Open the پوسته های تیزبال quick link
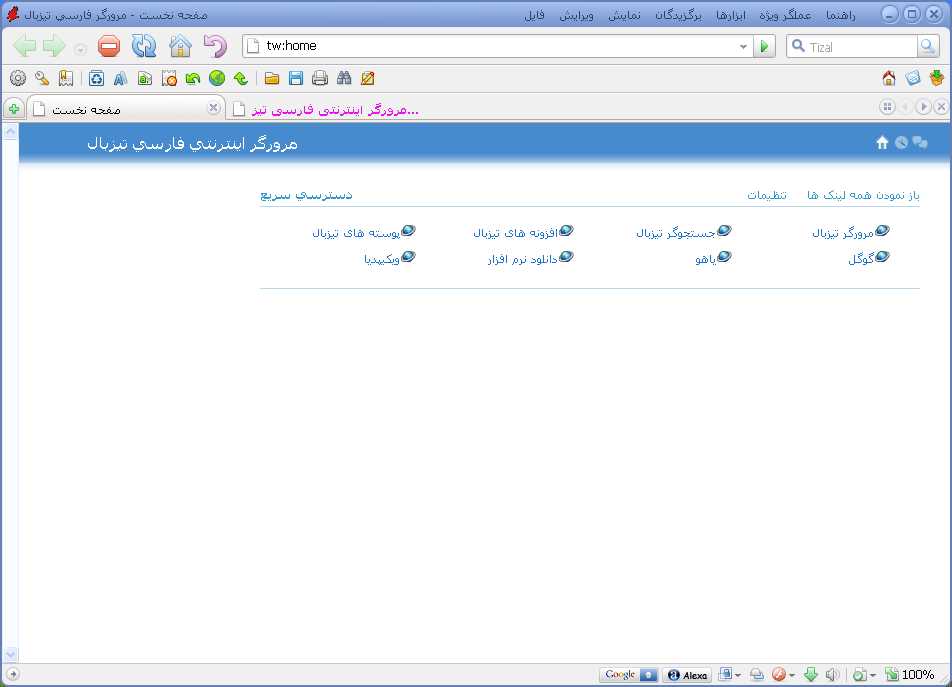The image size is (952, 687). [364, 232]
